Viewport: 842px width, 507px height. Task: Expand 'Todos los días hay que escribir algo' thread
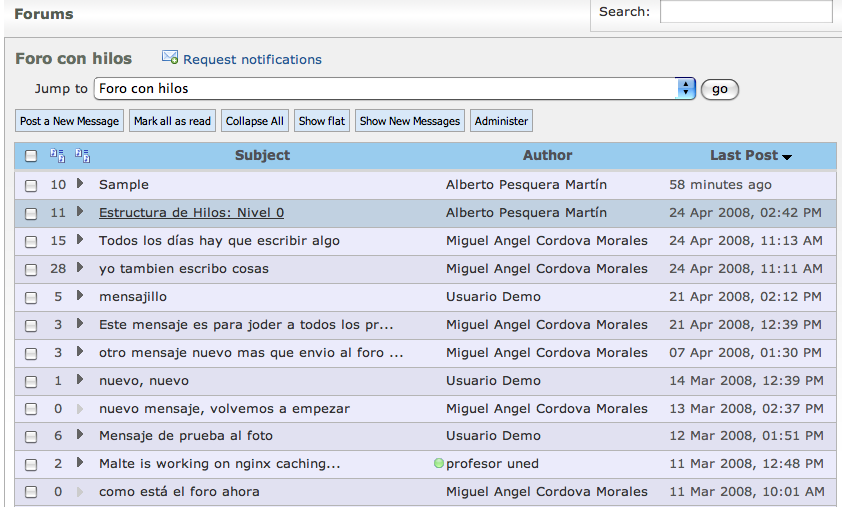80,240
